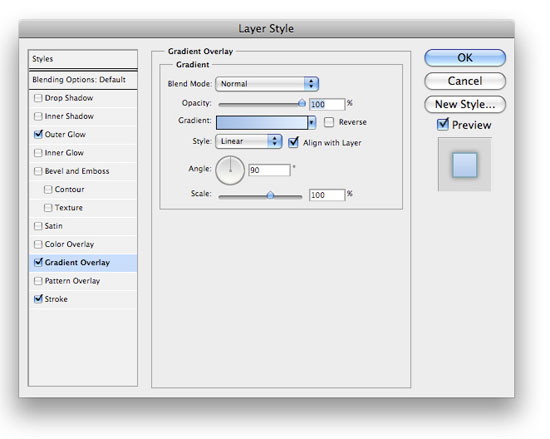Screen dimensions: 550x439
Task: Select the Color Overlay label
Action: [x=69, y=244]
